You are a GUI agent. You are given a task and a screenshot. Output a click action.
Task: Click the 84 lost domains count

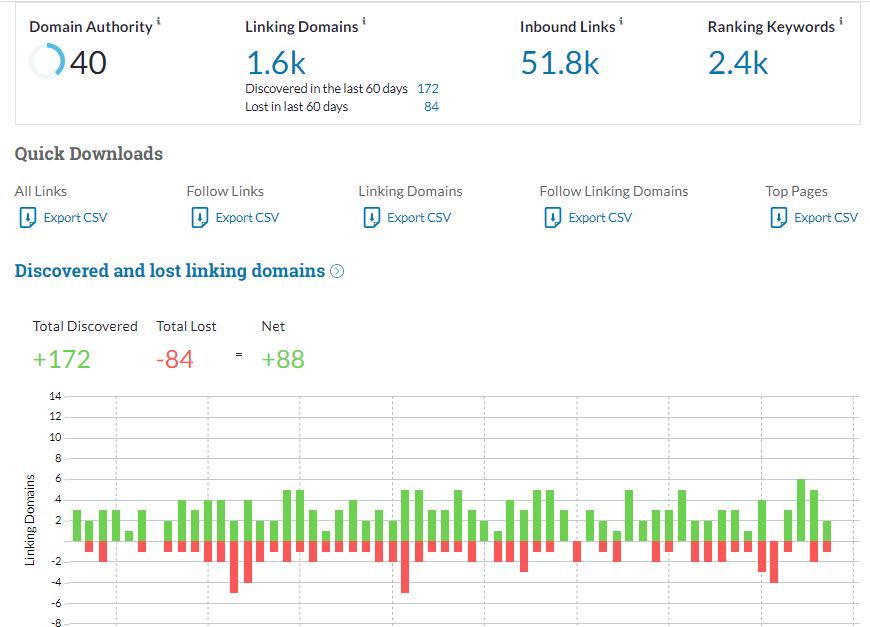coord(431,107)
